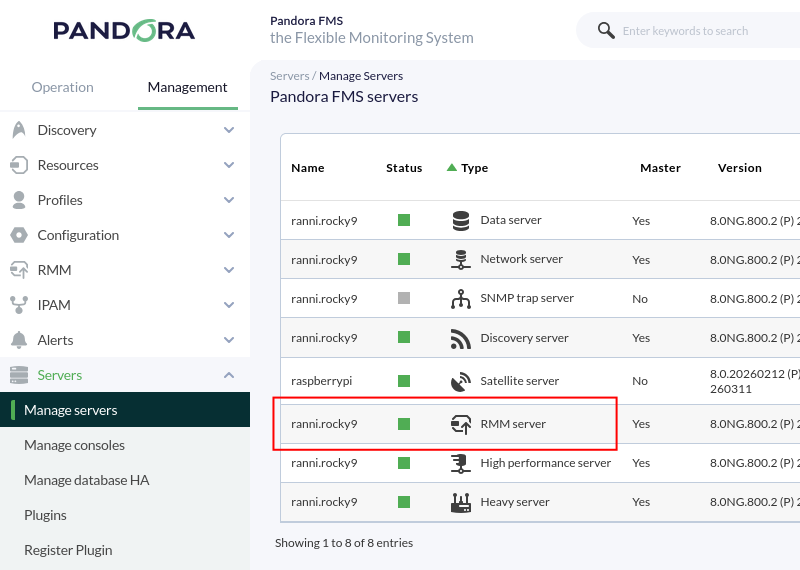This screenshot has width=800, height=570.
Task: Click green status square of Data server
Action: pyautogui.click(x=404, y=220)
